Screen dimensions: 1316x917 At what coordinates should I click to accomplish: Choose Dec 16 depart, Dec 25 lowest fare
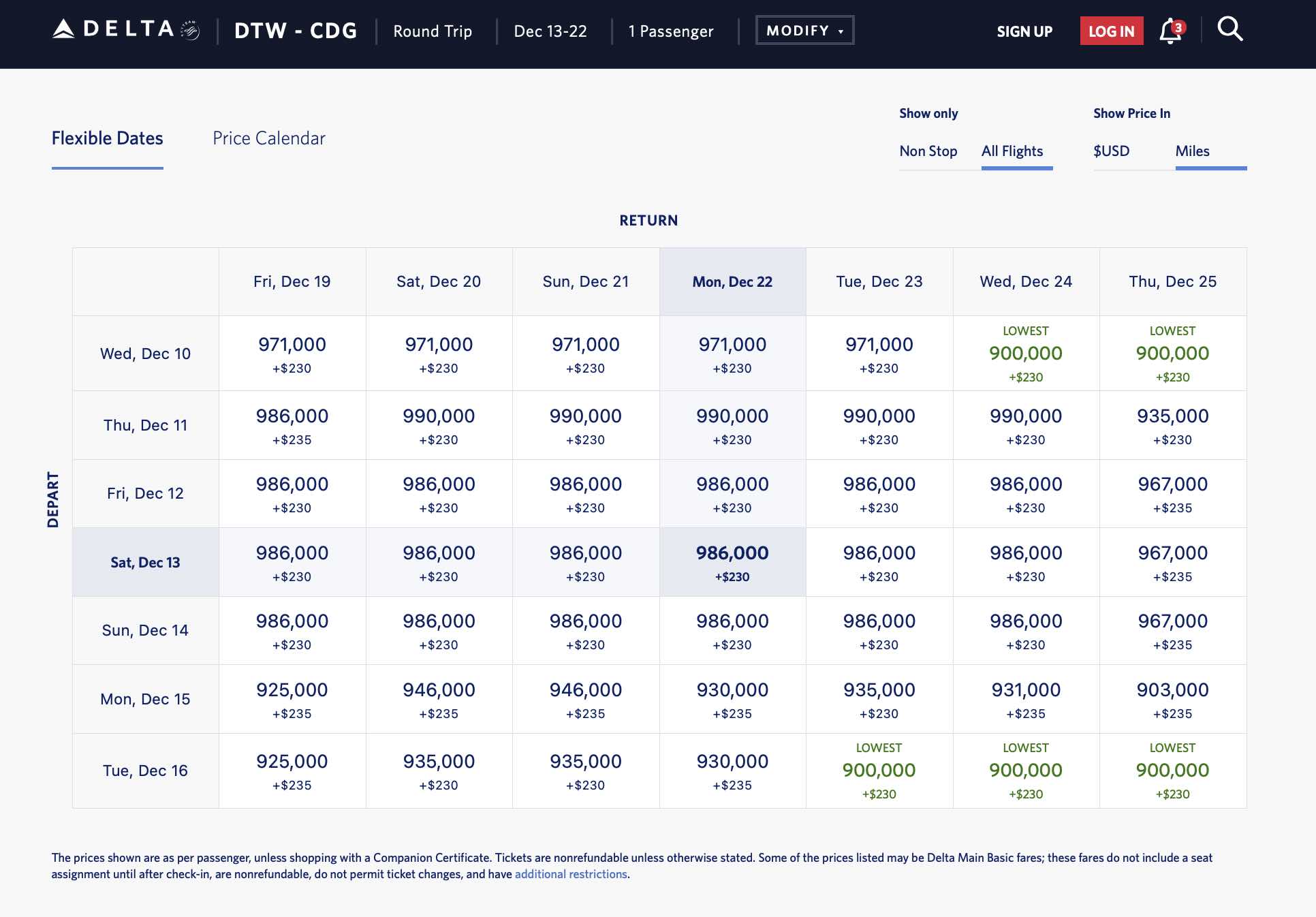[x=1172, y=771]
